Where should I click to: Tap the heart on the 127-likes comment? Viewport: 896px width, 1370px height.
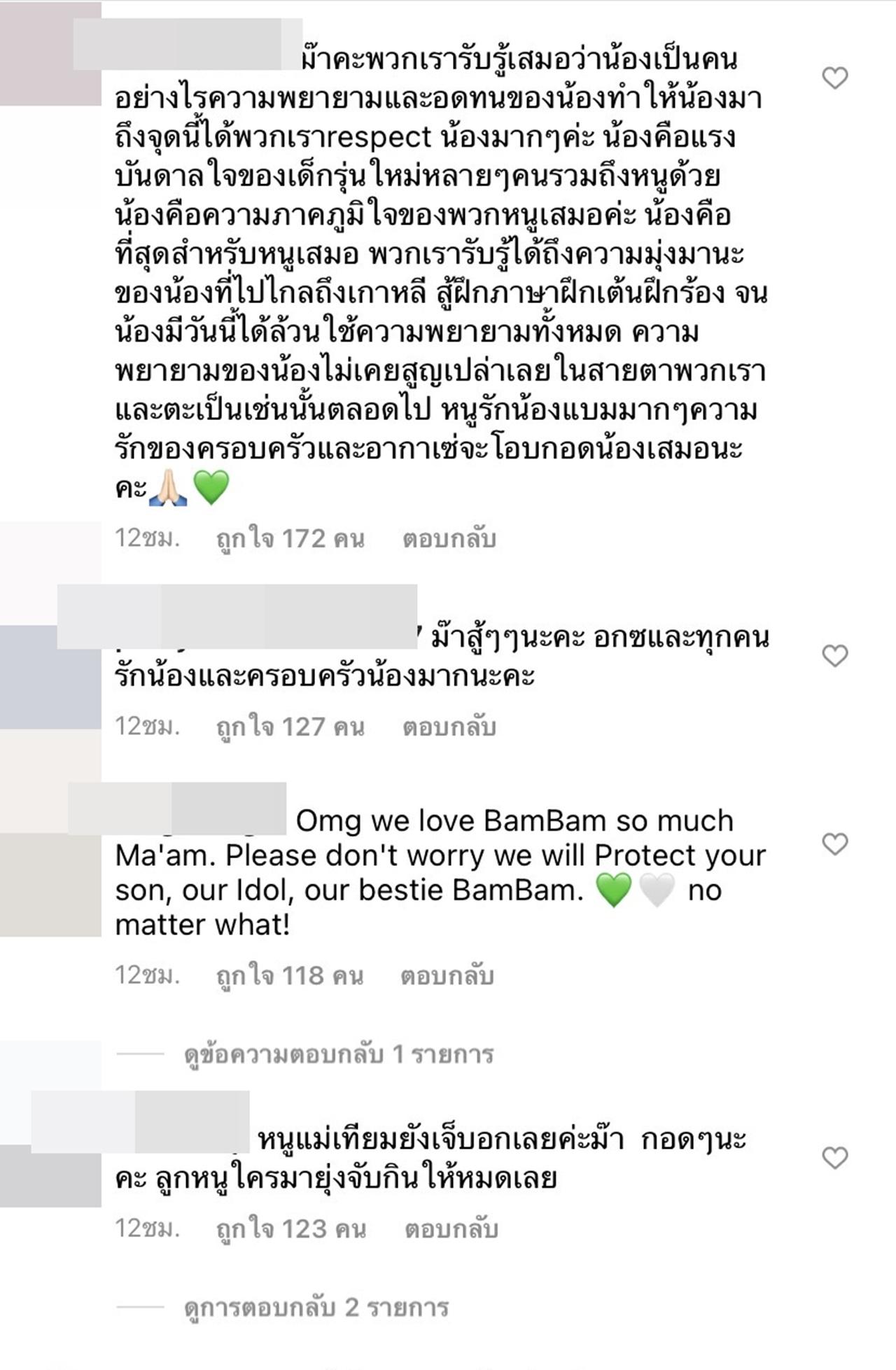coord(834,656)
